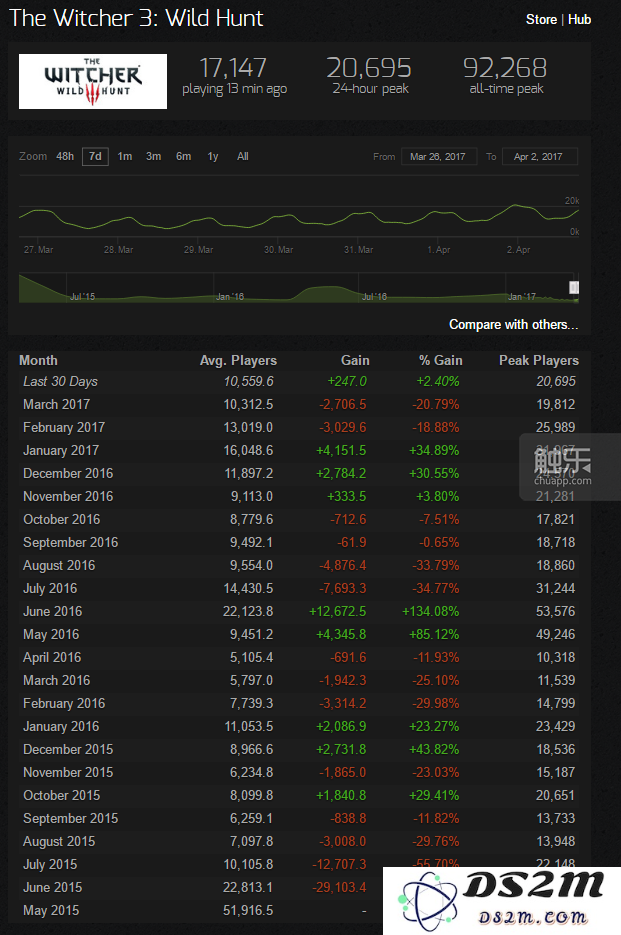Viewport: 621px width, 935px height.
Task: Click the 92,268 all-time peak figure
Action: (x=505, y=68)
